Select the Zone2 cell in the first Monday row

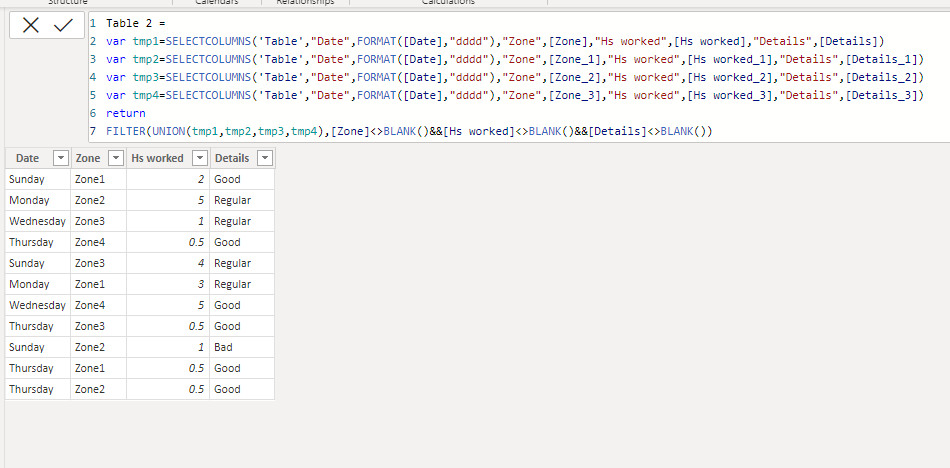pyautogui.click(x=99, y=200)
